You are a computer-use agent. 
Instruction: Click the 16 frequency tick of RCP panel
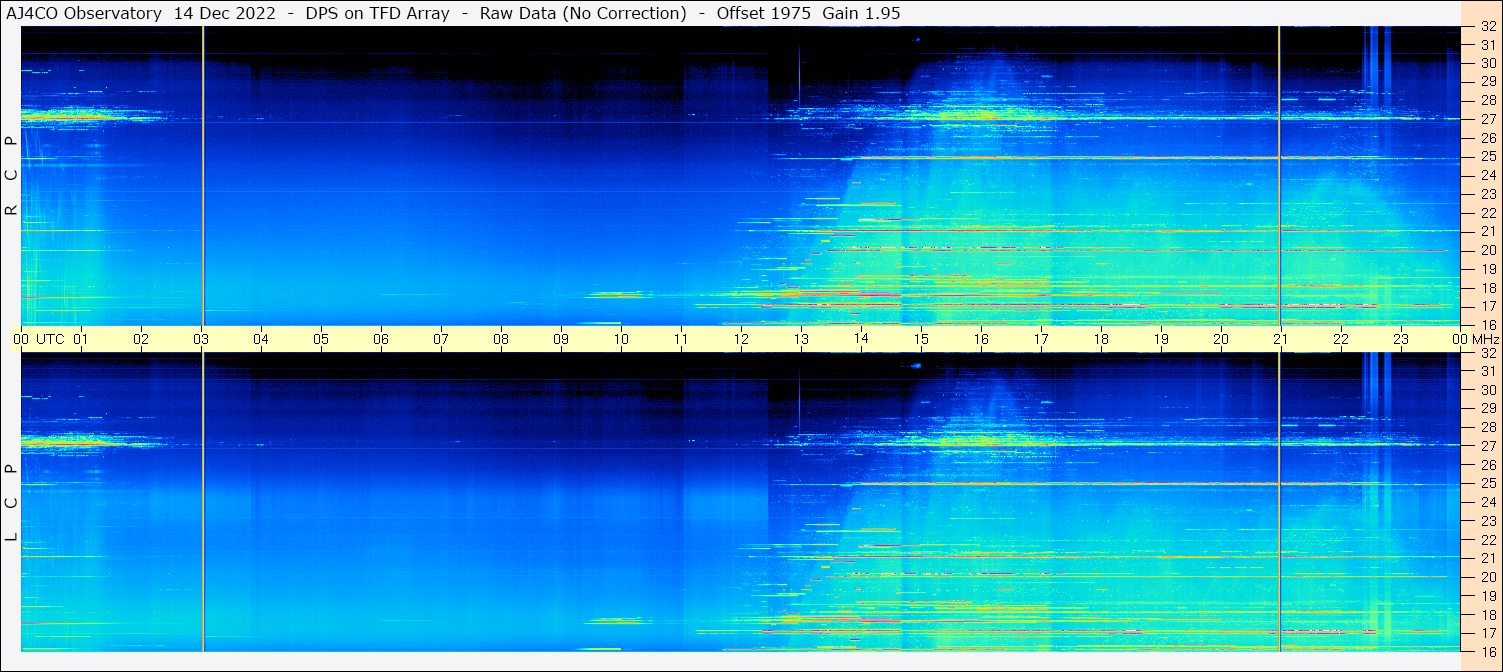tap(1487, 324)
